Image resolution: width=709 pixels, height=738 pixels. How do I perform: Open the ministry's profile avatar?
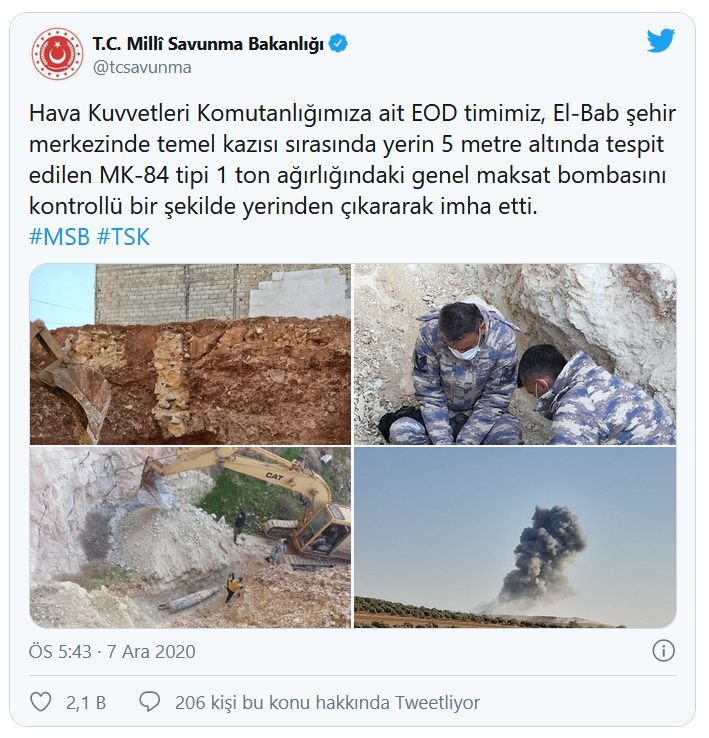(57, 53)
